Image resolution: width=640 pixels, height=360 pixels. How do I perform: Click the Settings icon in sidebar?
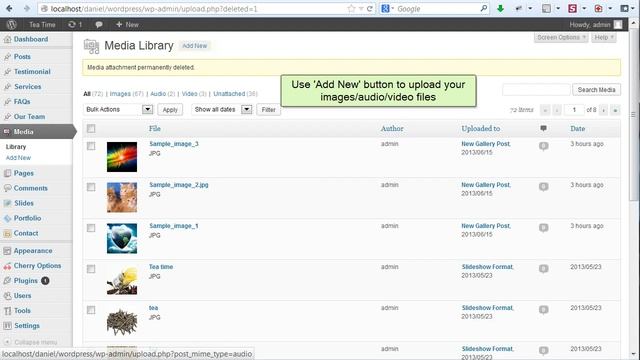pos(7,326)
